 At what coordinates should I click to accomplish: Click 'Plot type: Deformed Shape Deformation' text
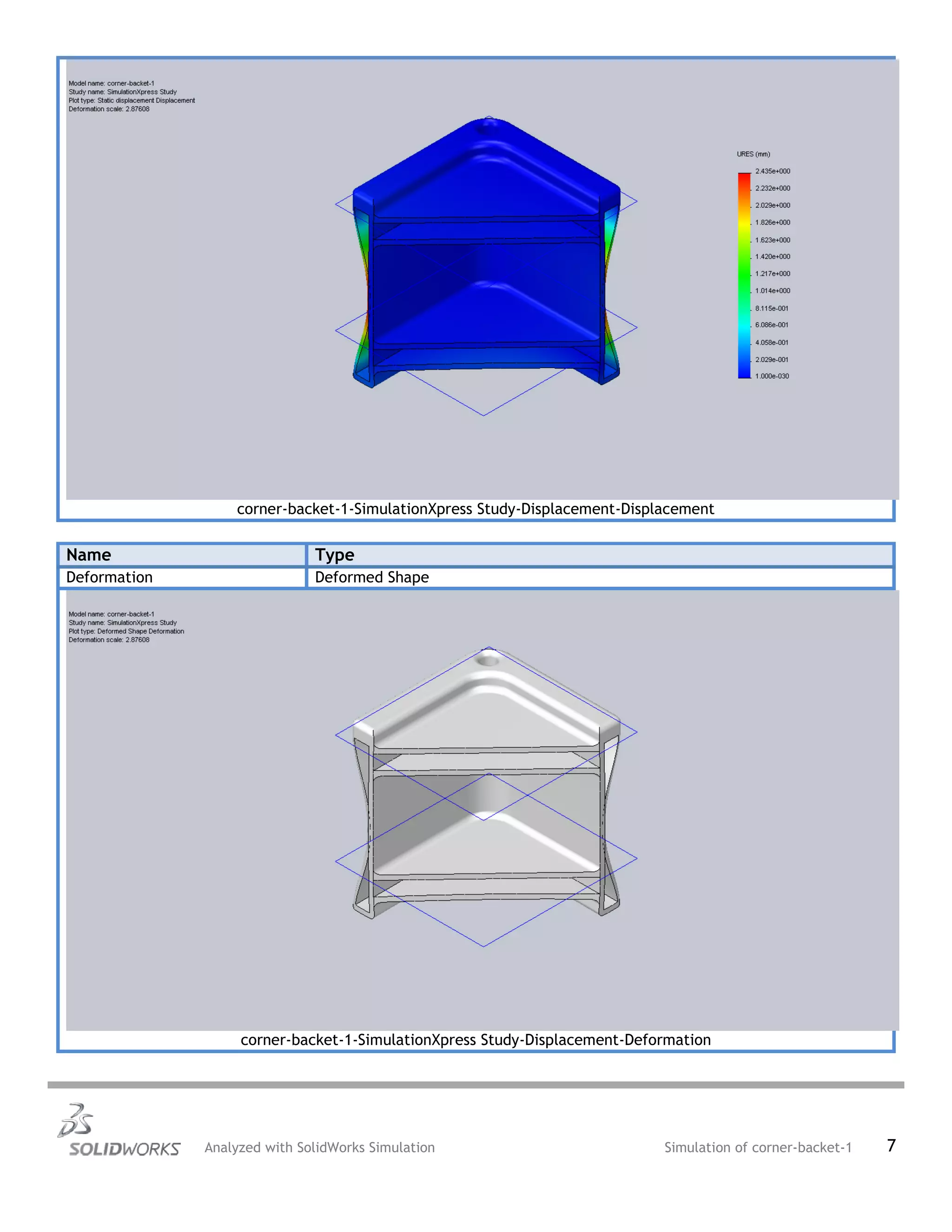click(126, 631)
